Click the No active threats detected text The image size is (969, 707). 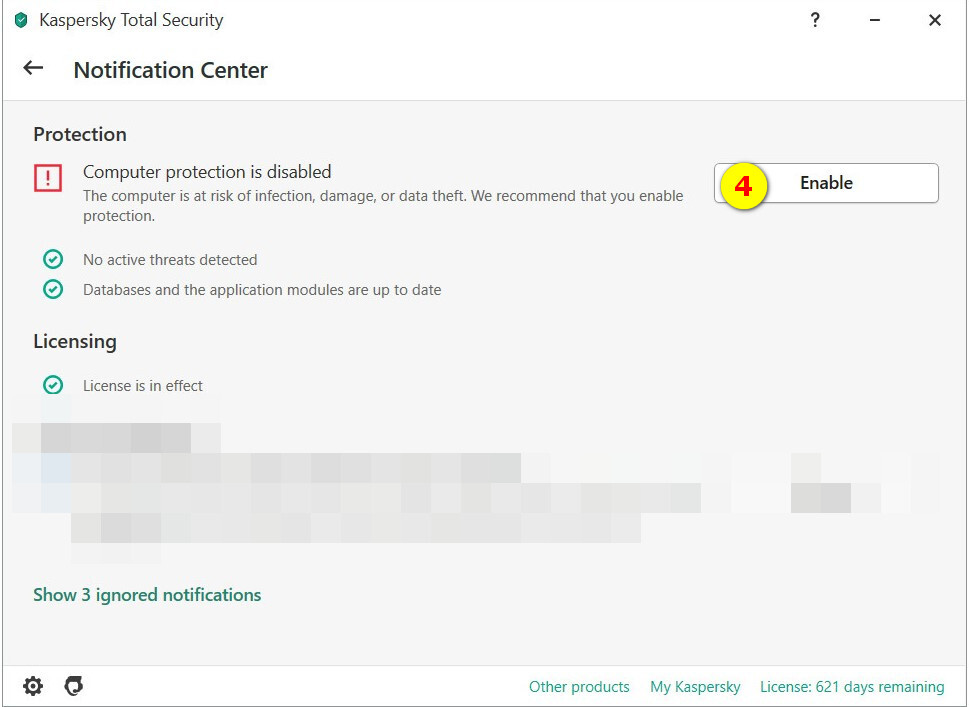coord(170,260)
